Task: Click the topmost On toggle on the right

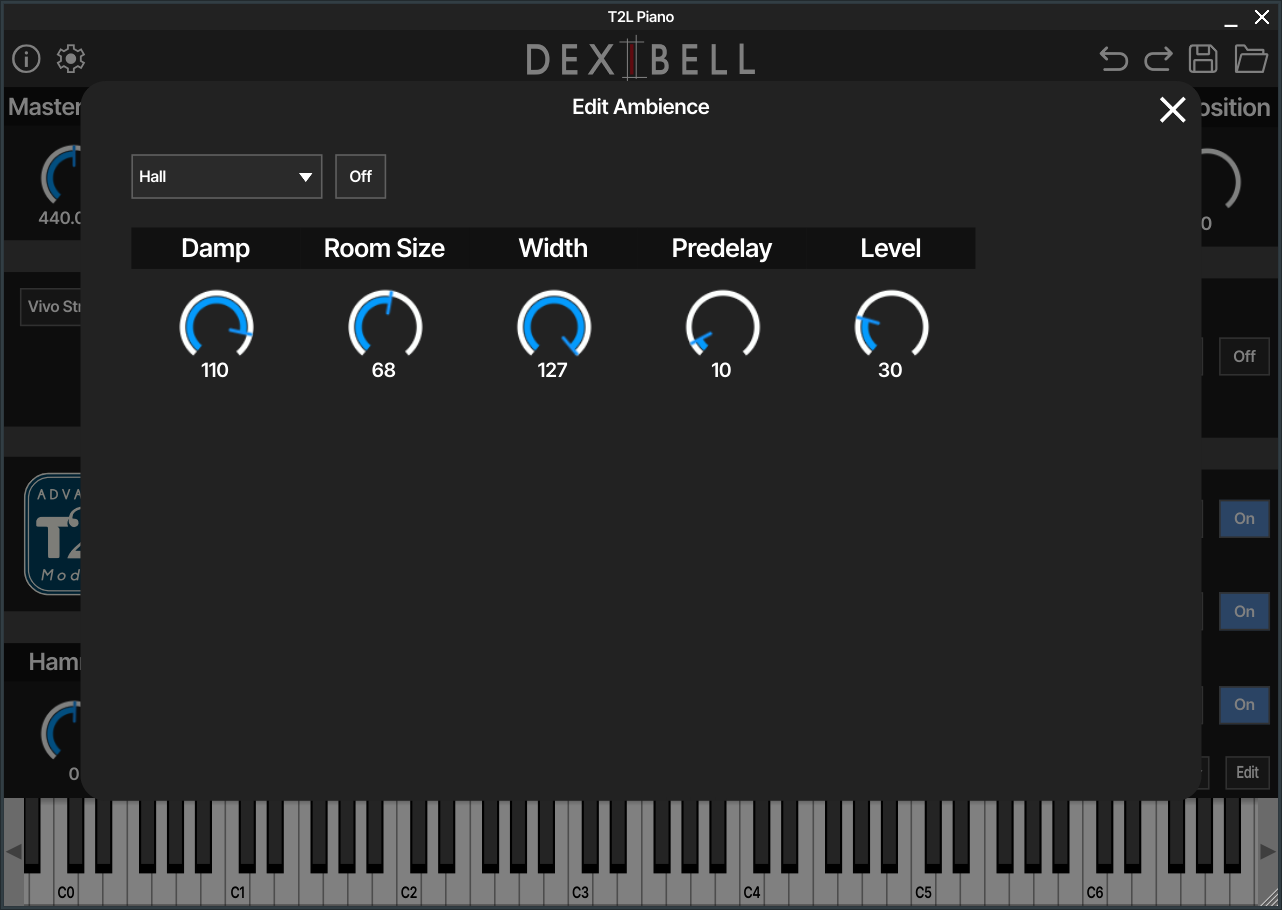Action: tap(1244, 518)
